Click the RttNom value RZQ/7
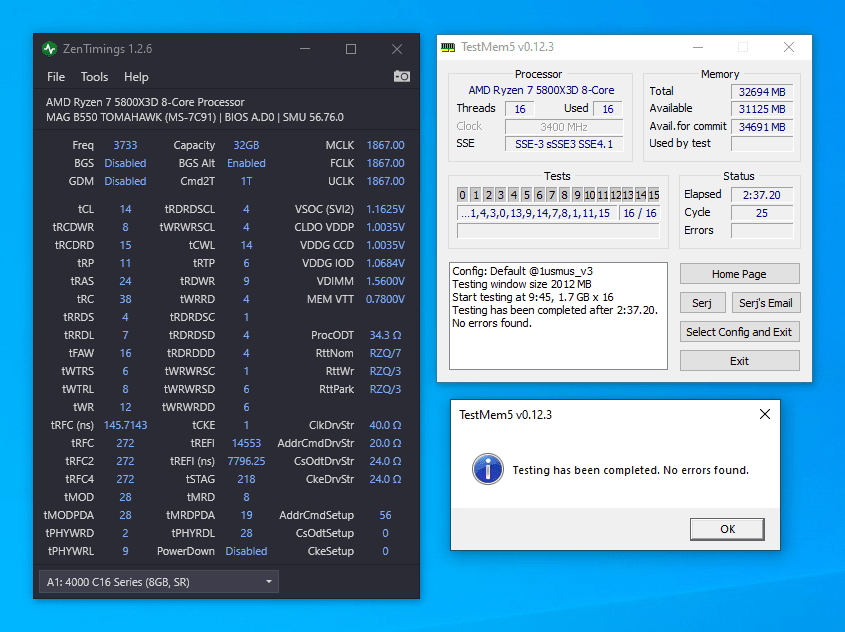Viewport: 845px width, 632px height. pyautogui.click(x=385, y=353)
